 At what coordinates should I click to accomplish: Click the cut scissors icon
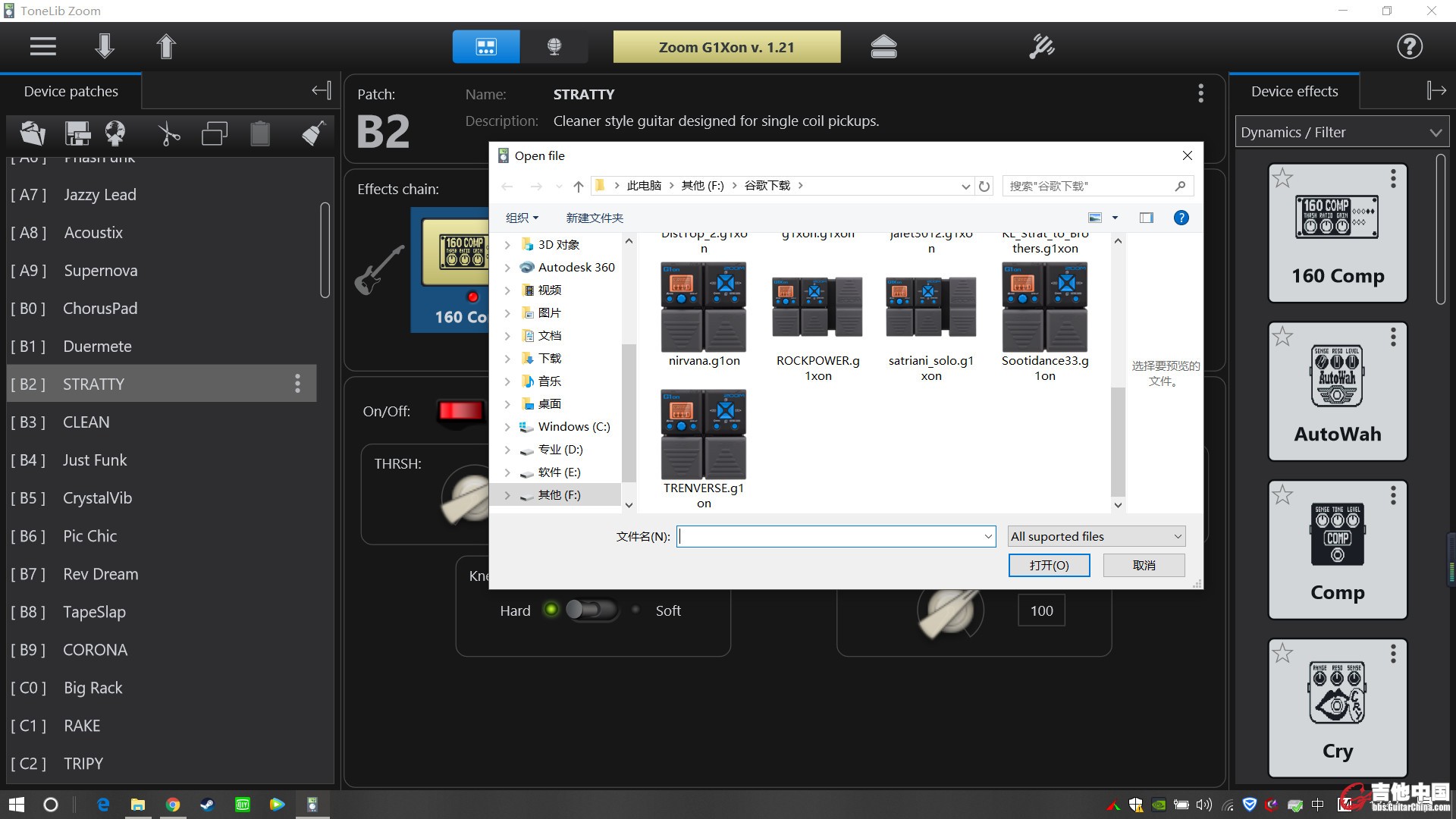click(x=168, y=133)
